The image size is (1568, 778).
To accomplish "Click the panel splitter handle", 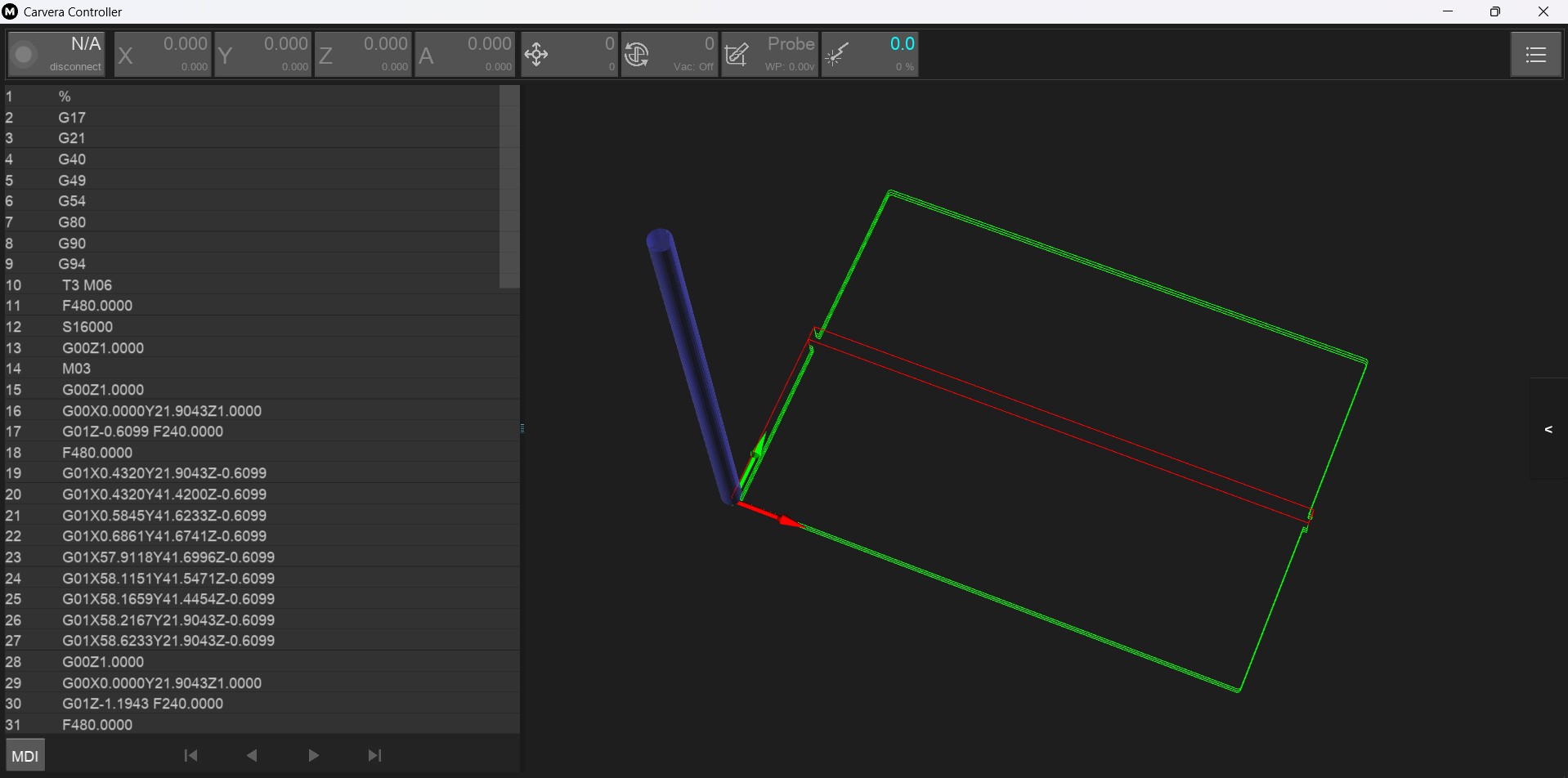I will pos(522,427).
